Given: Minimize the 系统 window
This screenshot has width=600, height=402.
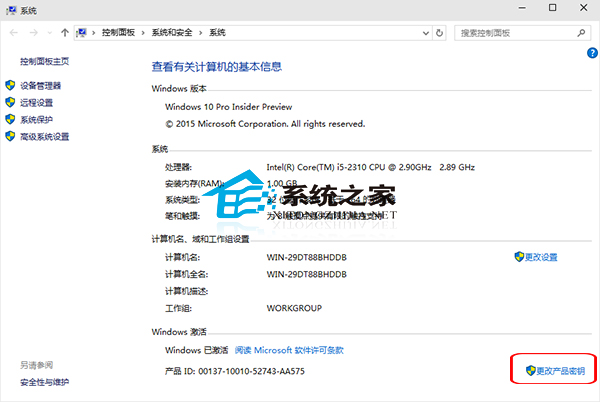Looking at the screenshot, I should coord(522,8).
